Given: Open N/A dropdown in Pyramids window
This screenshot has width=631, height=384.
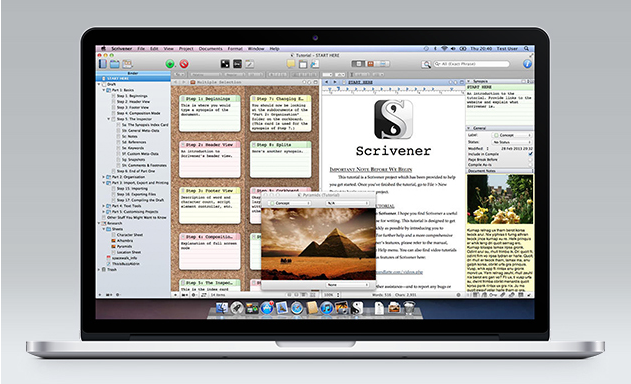Looking at the screenshot, I should (348, 203).
